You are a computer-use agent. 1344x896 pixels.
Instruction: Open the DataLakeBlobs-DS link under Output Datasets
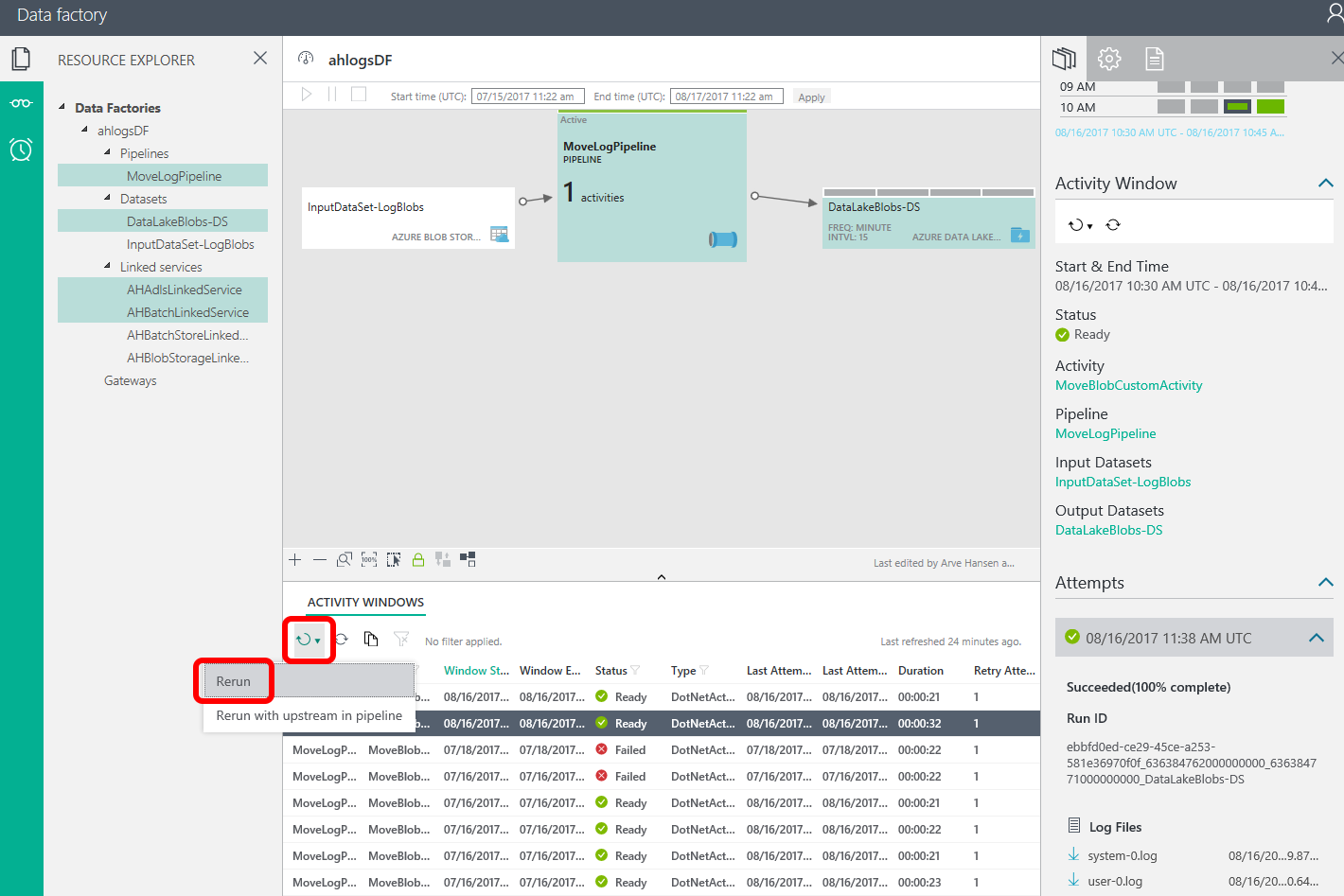tap(1108, 530)
